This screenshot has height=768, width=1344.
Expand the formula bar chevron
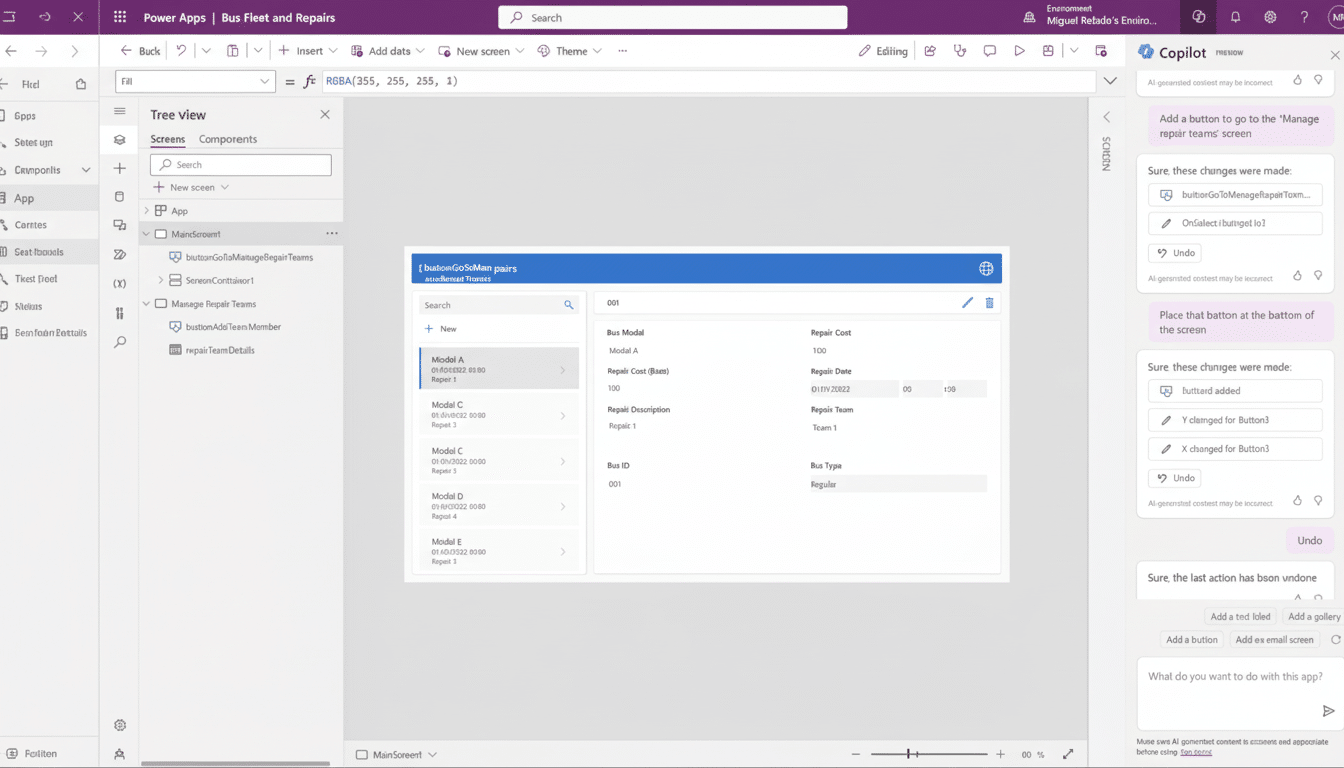[1110, 81]
